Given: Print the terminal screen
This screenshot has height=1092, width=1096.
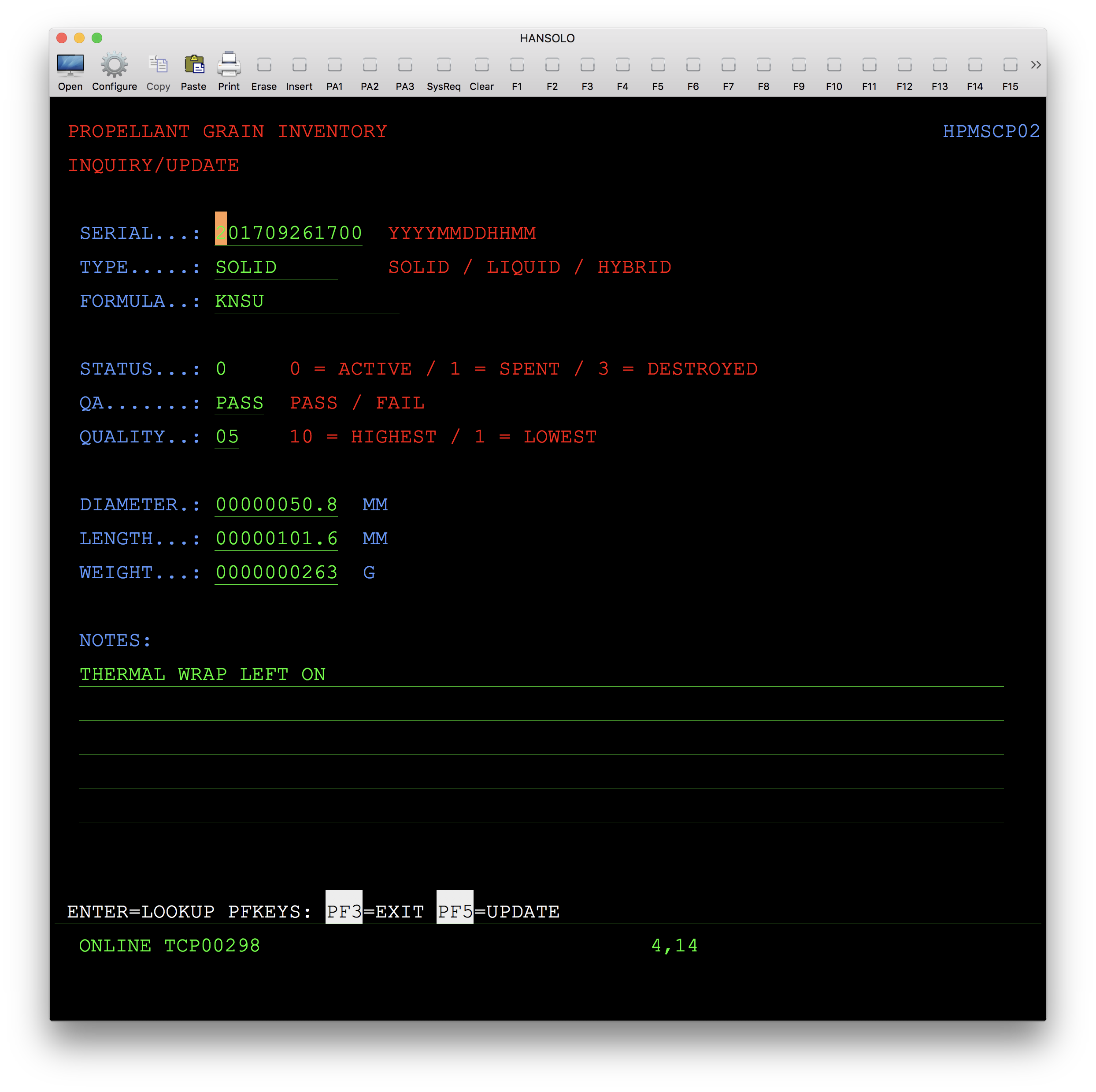Looking at the screenshot, I should point(229,66).
